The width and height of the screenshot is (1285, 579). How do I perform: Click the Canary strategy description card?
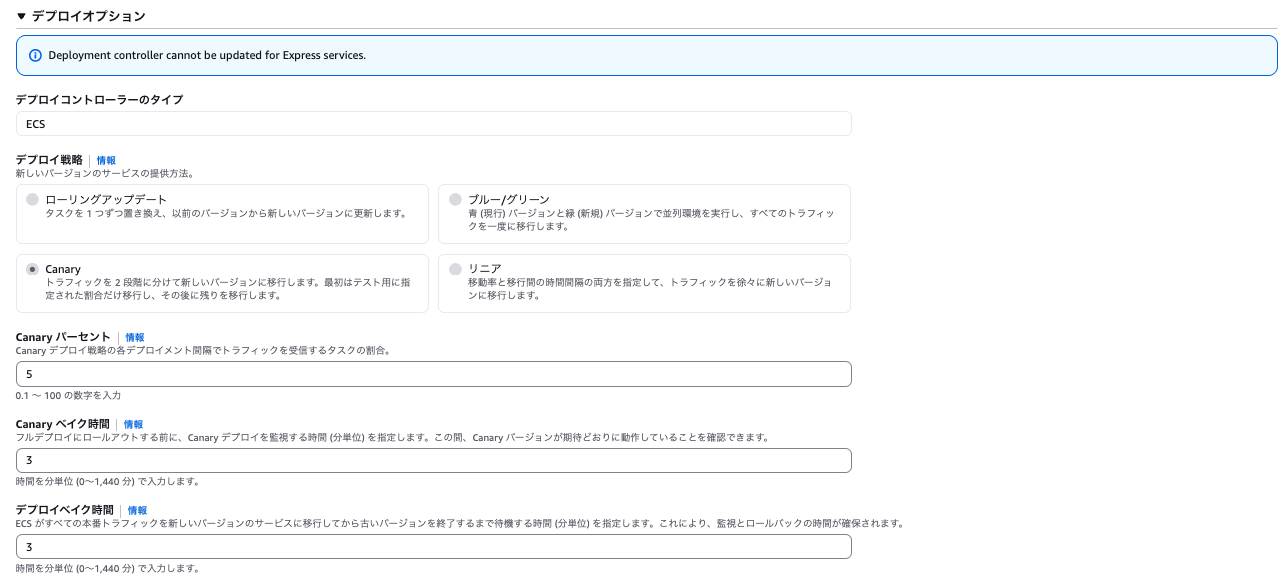coord(222,282)
